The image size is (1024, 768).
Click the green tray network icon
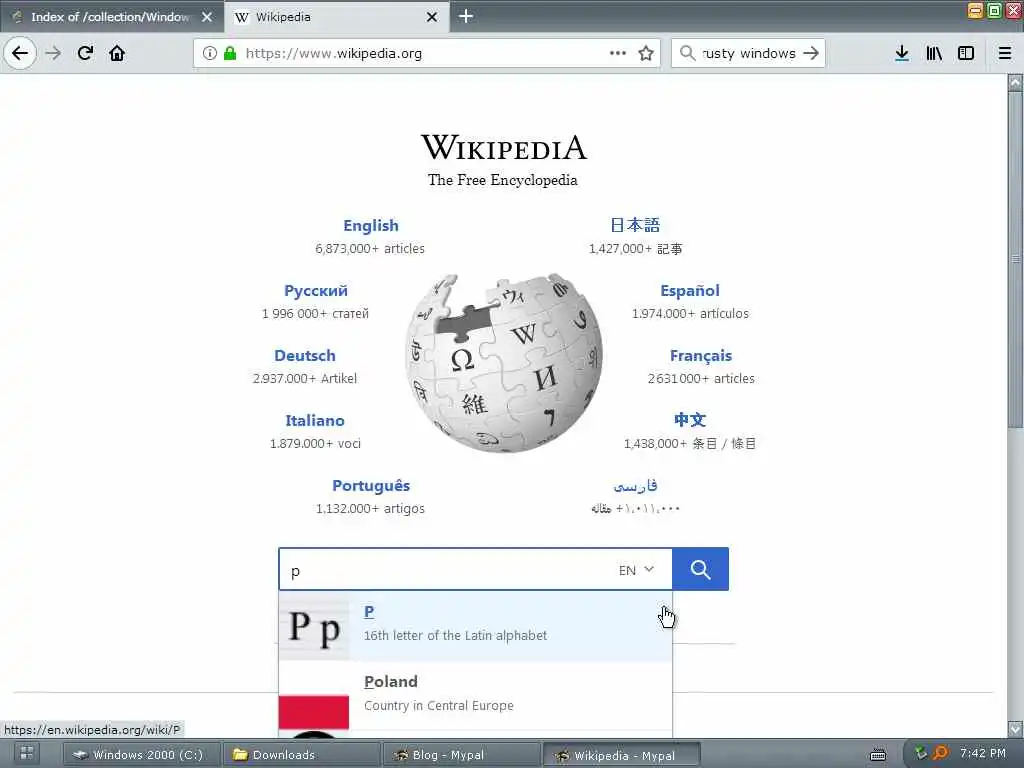pos(921,754)
